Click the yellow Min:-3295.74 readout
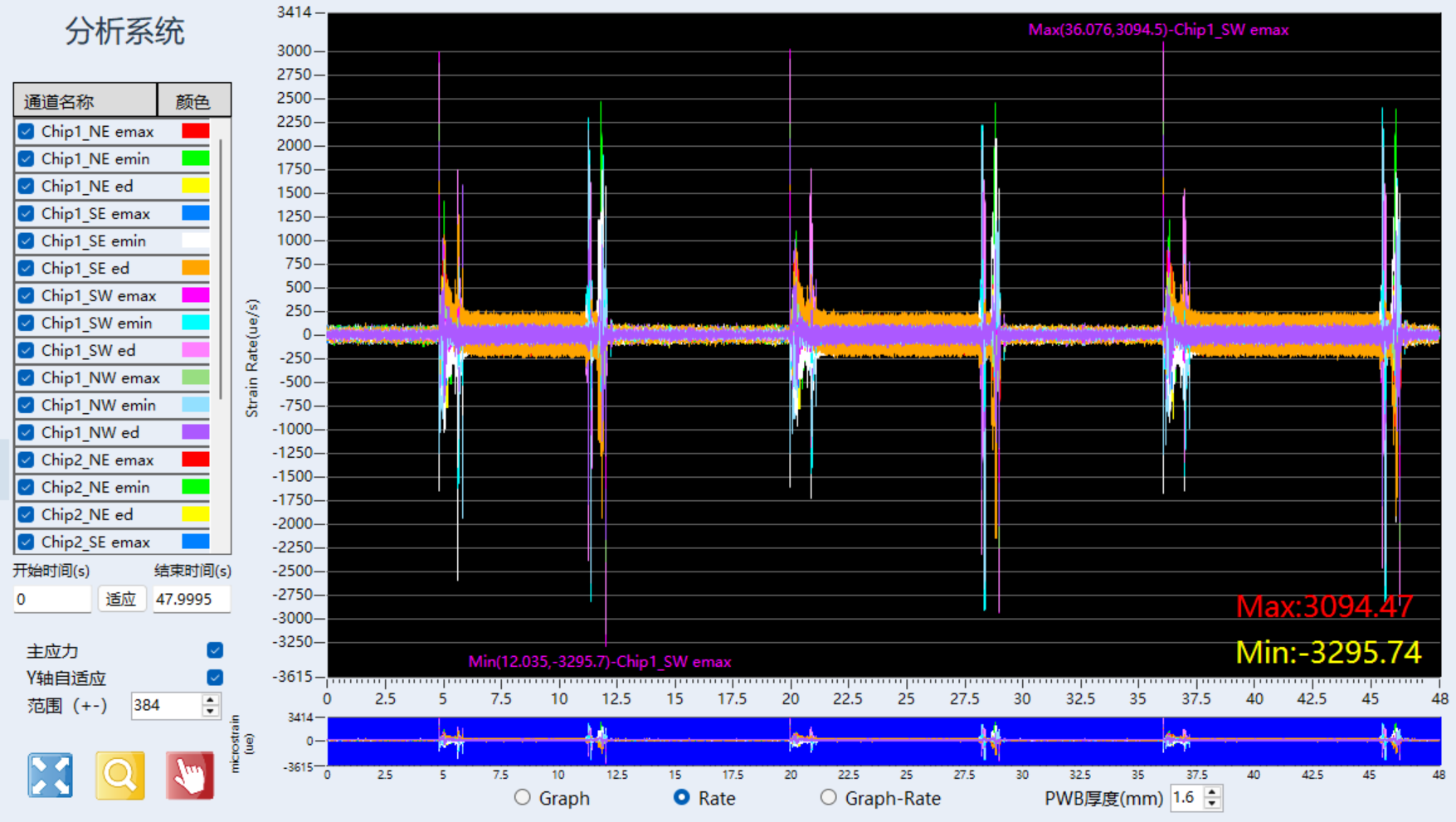Viewport: 1456px width, 822px height. point(1328,652)
